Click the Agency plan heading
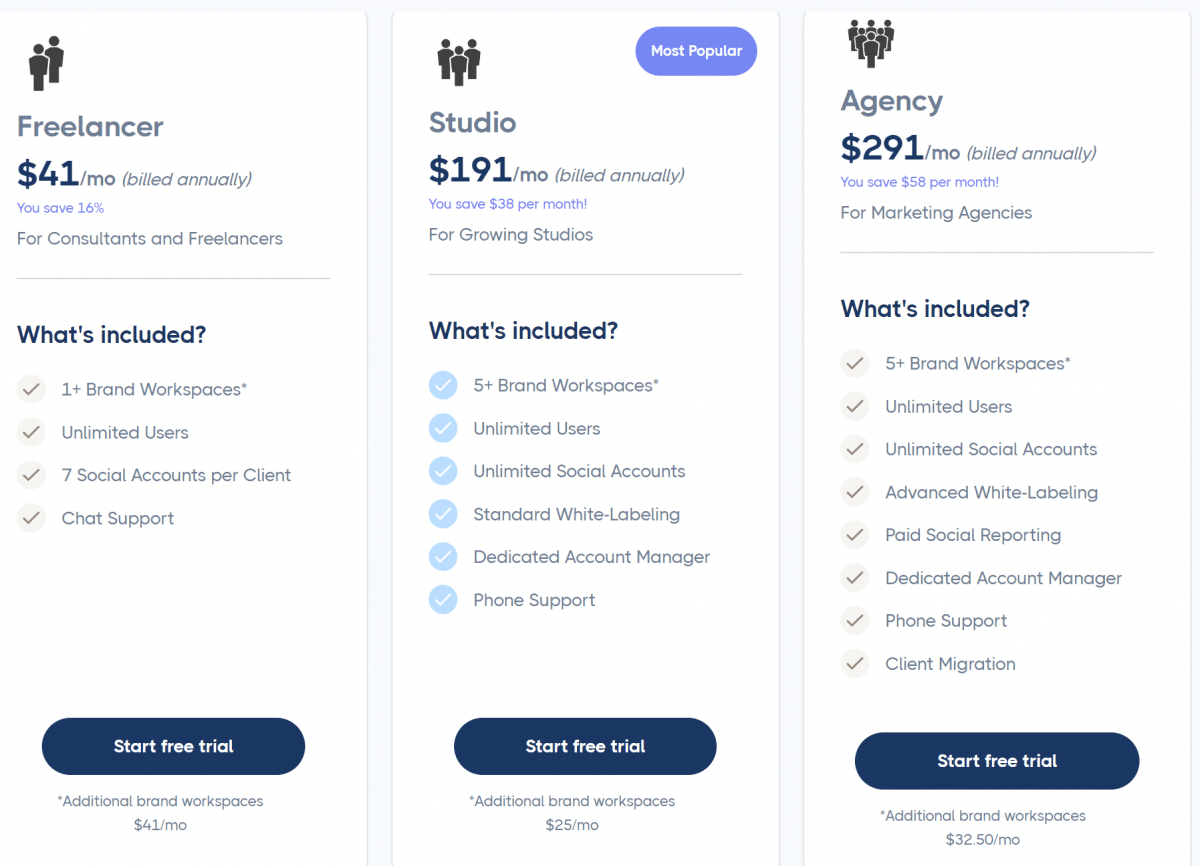This screenshot has height=866, width=1200. tap(892, 101)
